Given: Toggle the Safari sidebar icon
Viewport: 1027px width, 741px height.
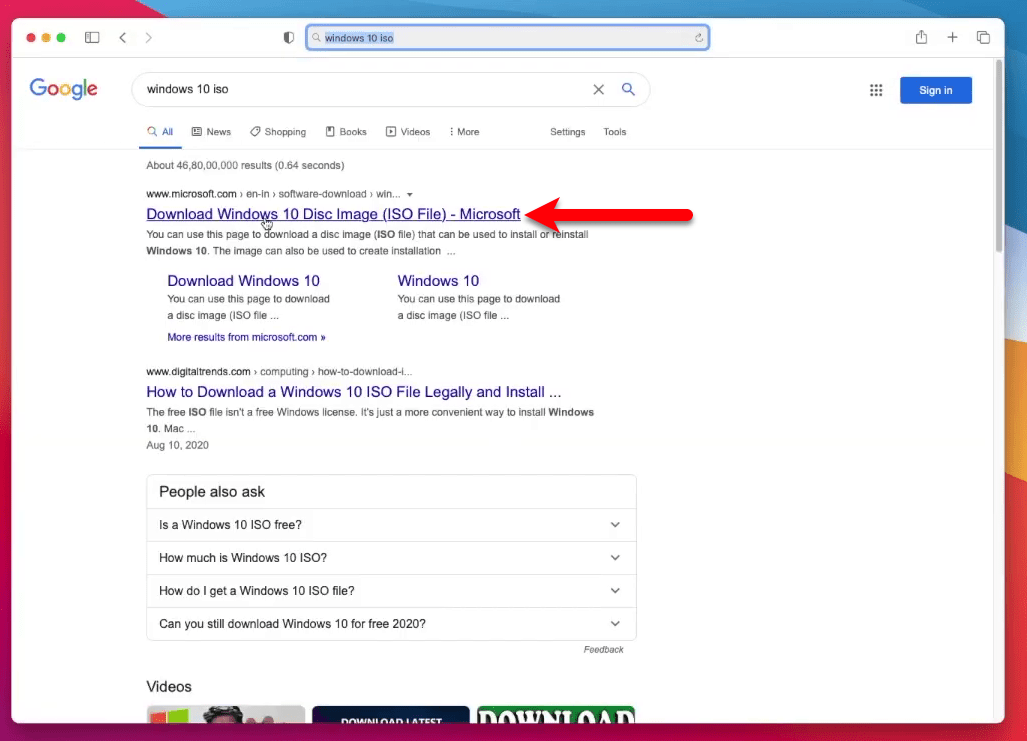Looking at the screenshot, I should click(92, 37).
